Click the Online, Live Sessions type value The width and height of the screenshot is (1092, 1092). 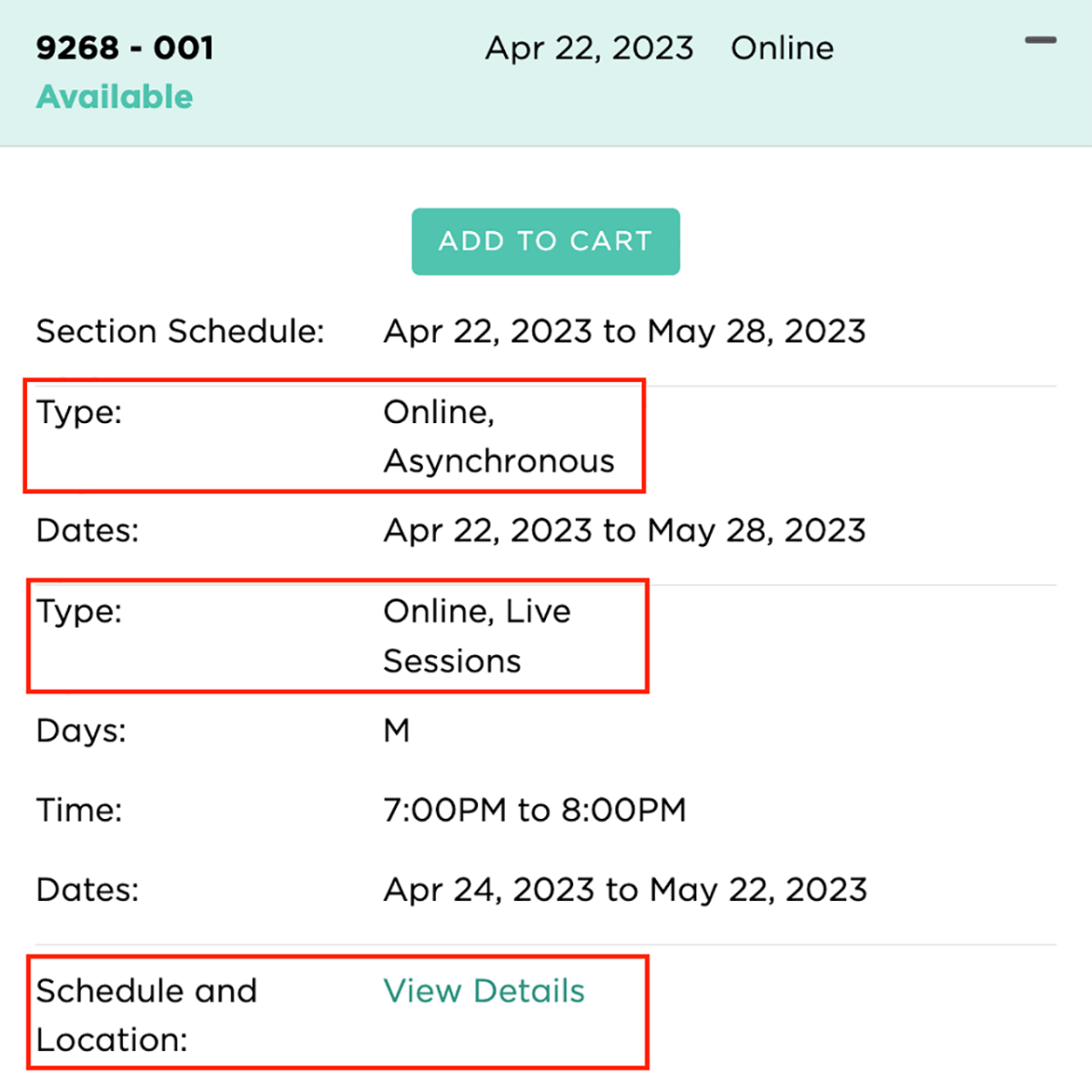click(477, 636)
